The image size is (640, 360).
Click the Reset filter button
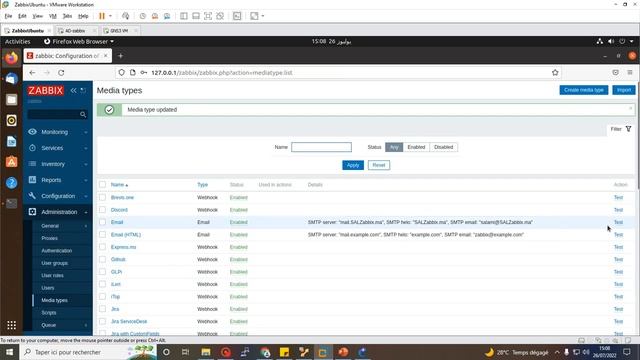pyautogui.click(x=379, y=165)
